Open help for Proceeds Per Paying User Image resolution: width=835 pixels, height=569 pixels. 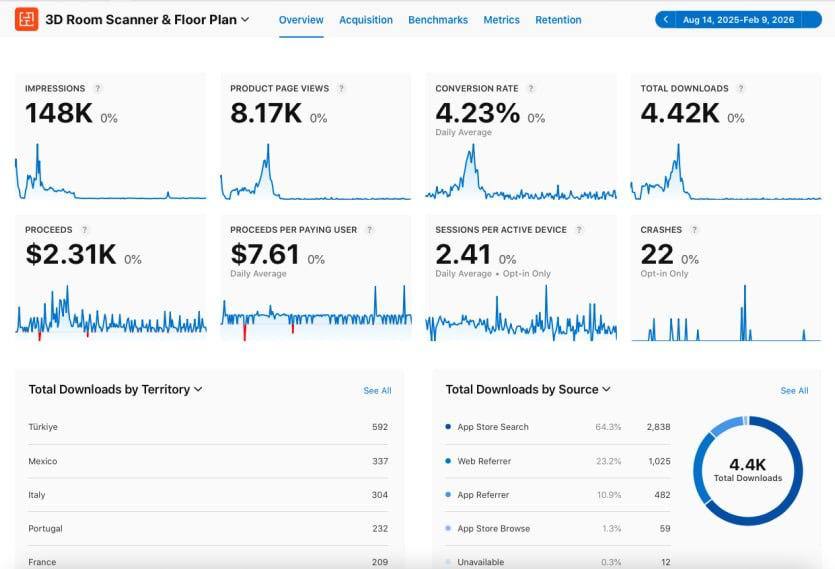coord(369,230)
